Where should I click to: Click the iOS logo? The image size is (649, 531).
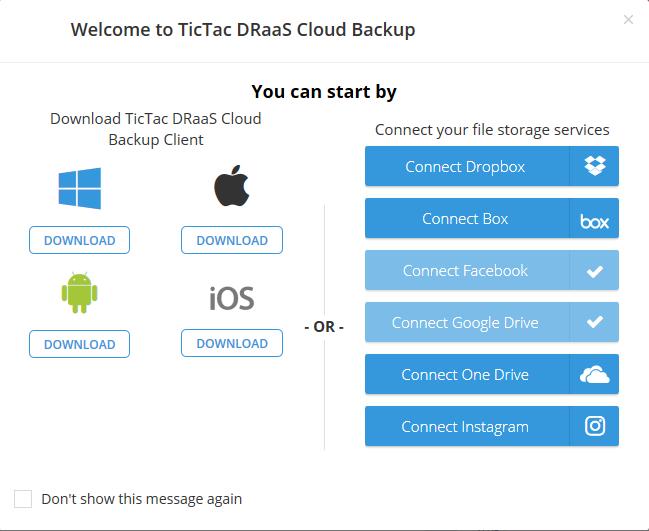(x=232, y=298)
